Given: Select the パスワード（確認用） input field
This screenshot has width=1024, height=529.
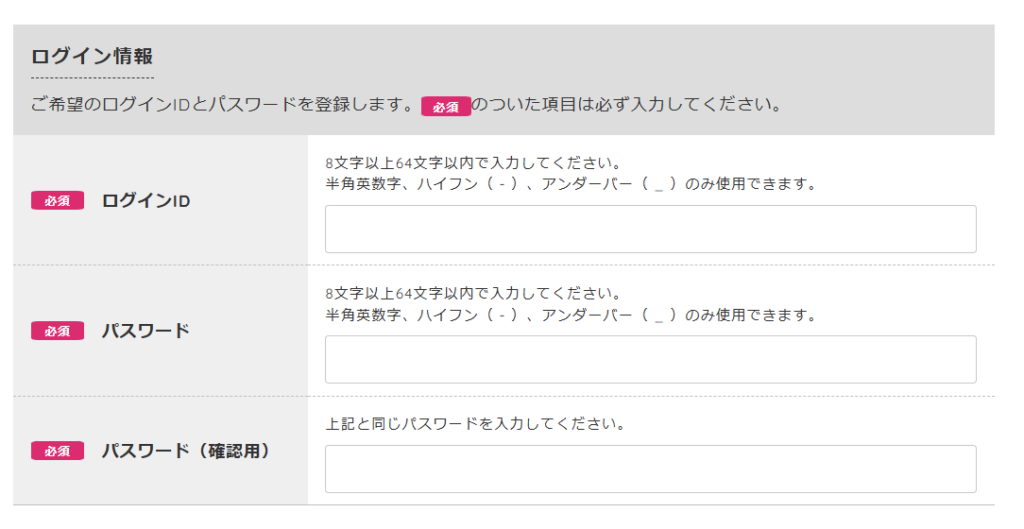Looking at the screenshot, I should [650, 469].
